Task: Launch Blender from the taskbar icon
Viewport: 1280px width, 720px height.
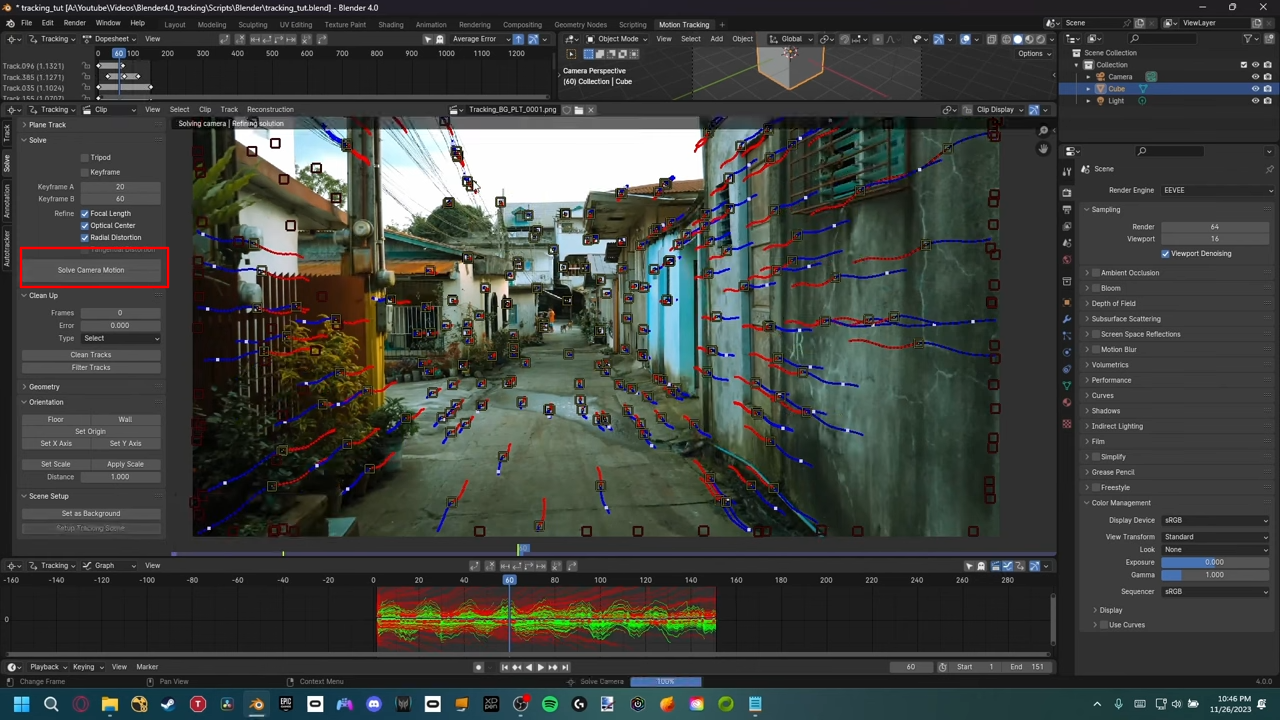Action: click(257, 704)
